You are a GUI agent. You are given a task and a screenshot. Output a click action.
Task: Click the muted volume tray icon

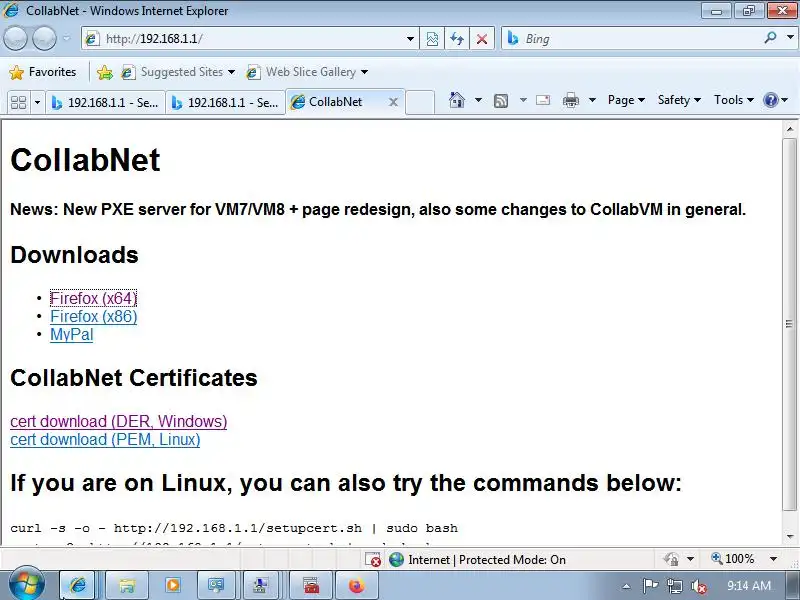(x=698, y=586)
